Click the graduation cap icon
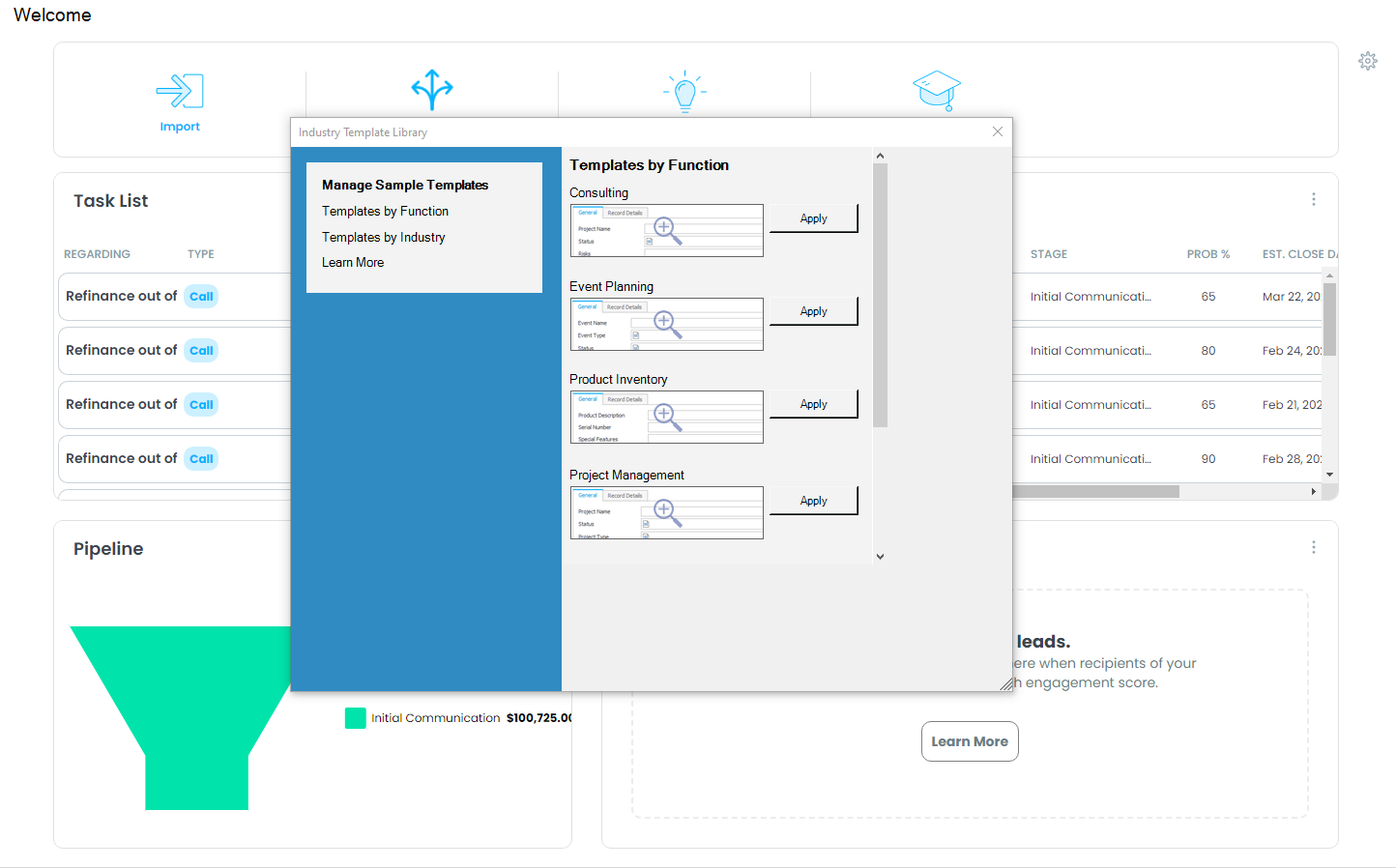 click(x=937, y=91)
